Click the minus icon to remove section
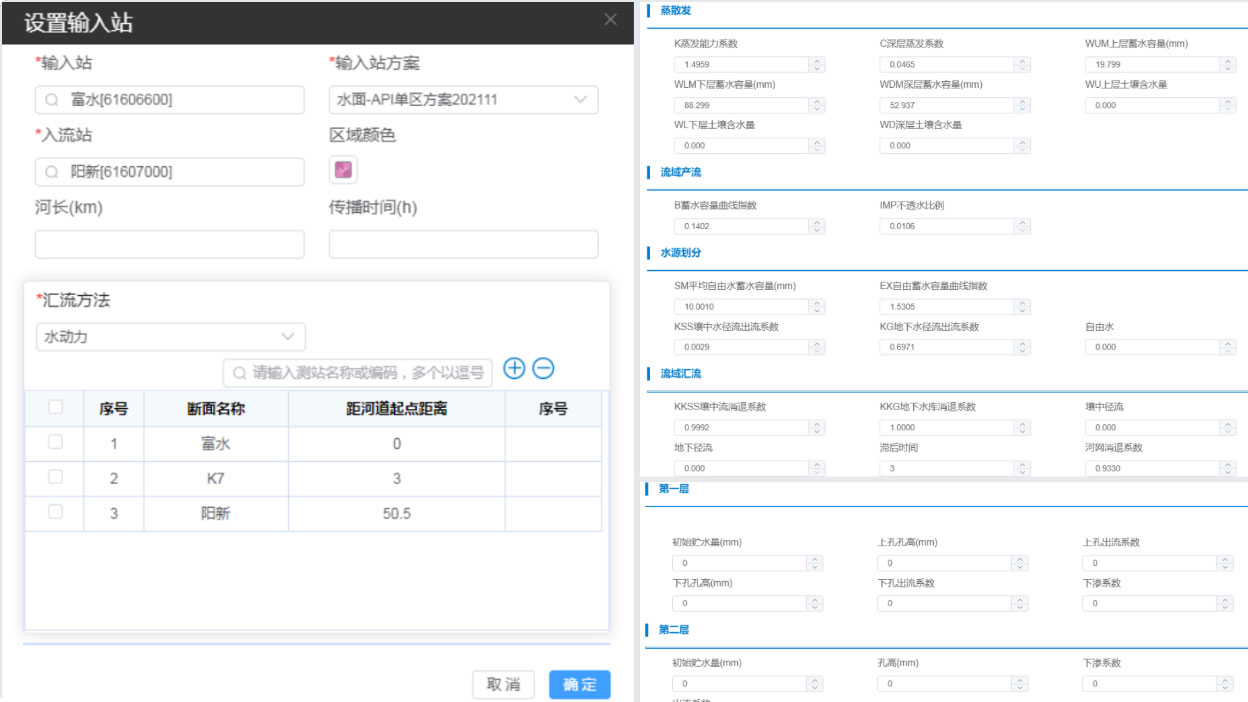The width and height of the screenshot is (1248, 702). click(543, 368)
